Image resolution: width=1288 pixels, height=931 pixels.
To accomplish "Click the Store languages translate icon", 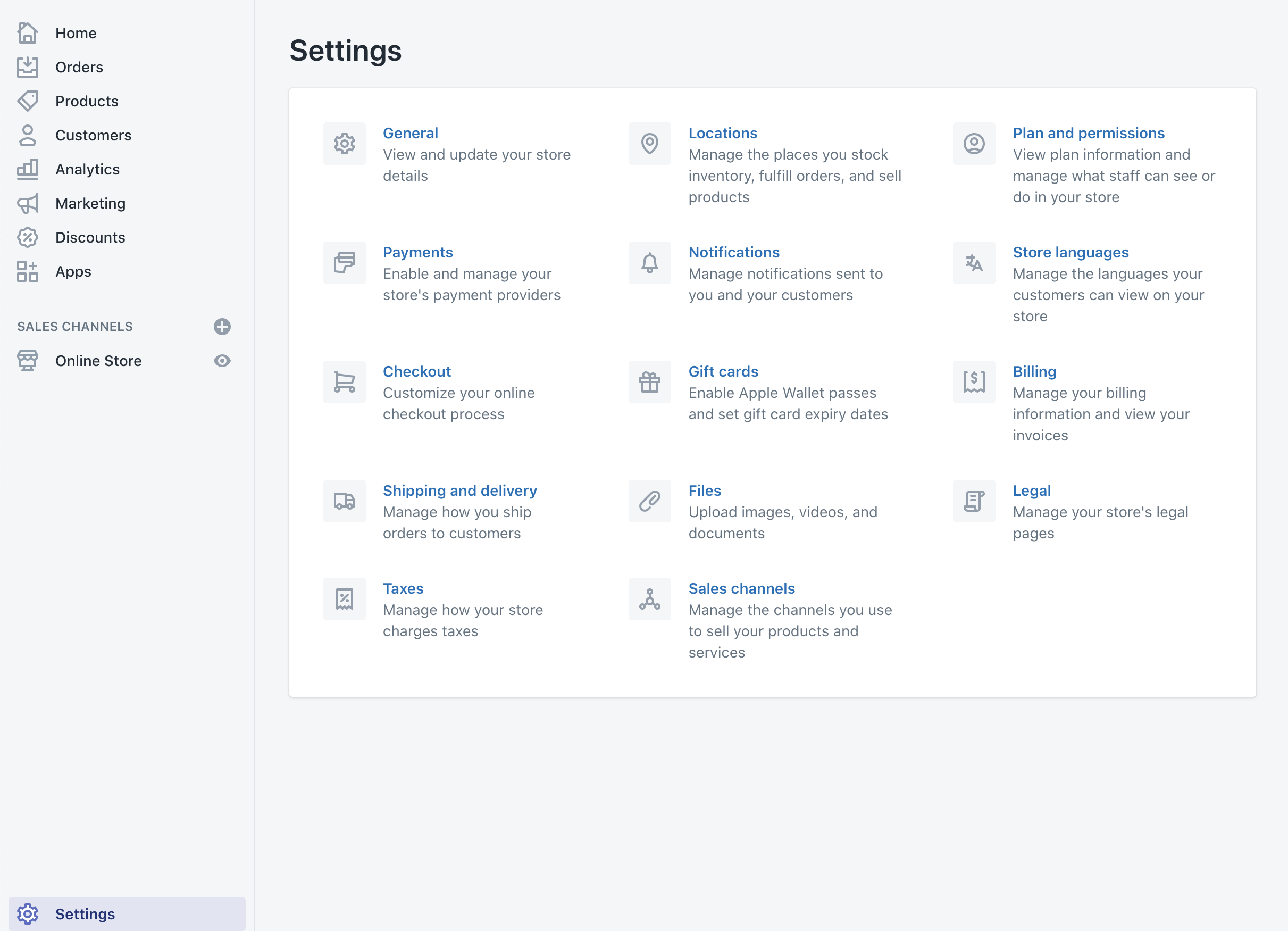I will (973, 263).
